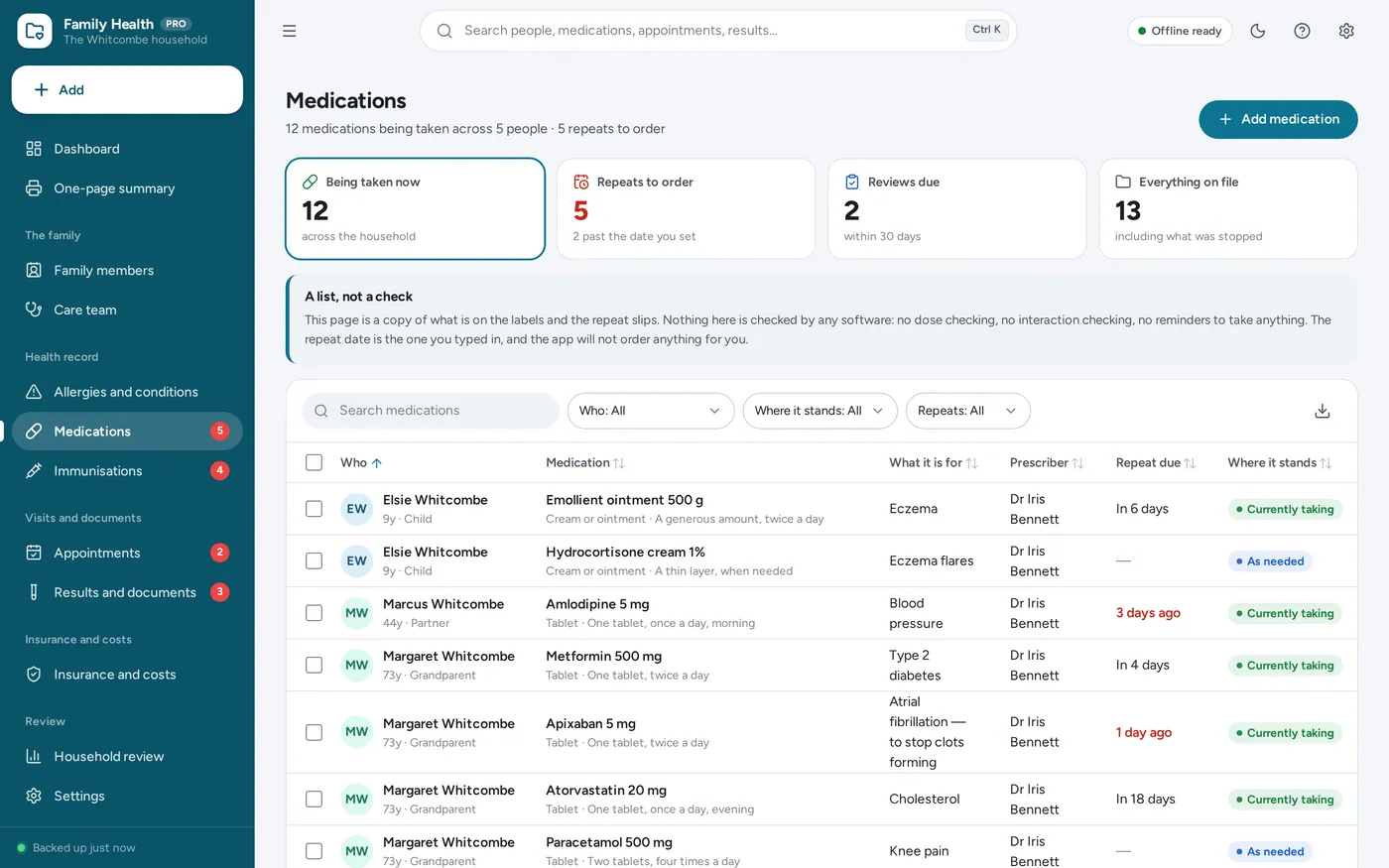
Task: Click the download export icon above table
Action: tap(1322, 411)
